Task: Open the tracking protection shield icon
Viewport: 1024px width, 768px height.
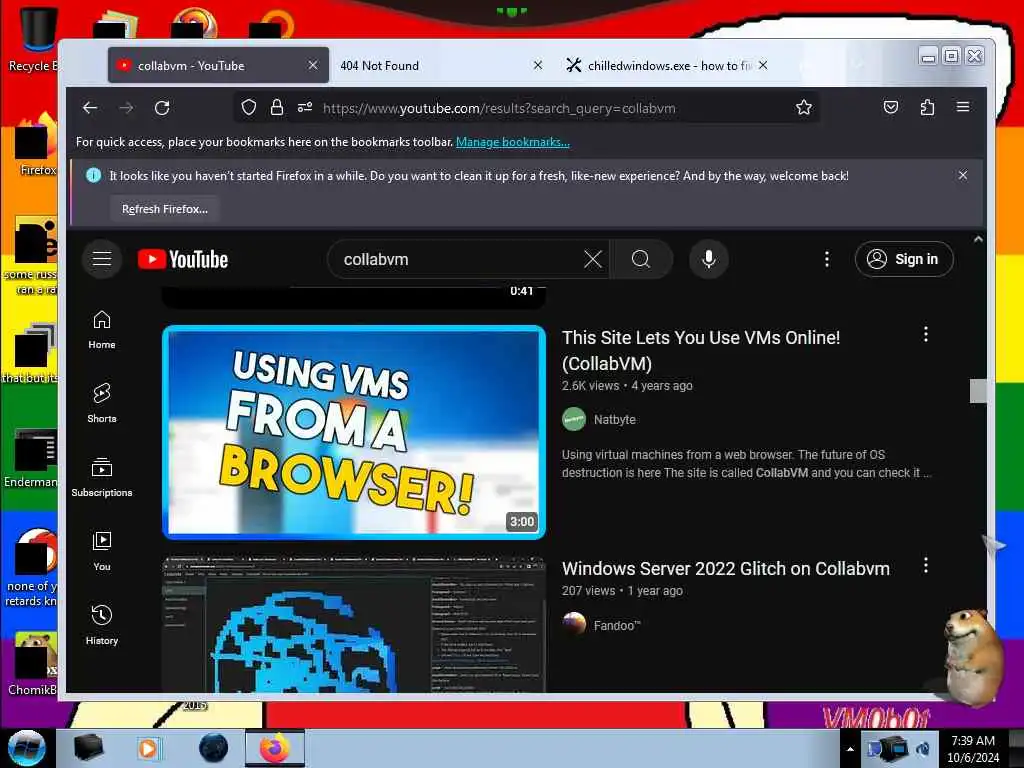Action: click(249, 107)
